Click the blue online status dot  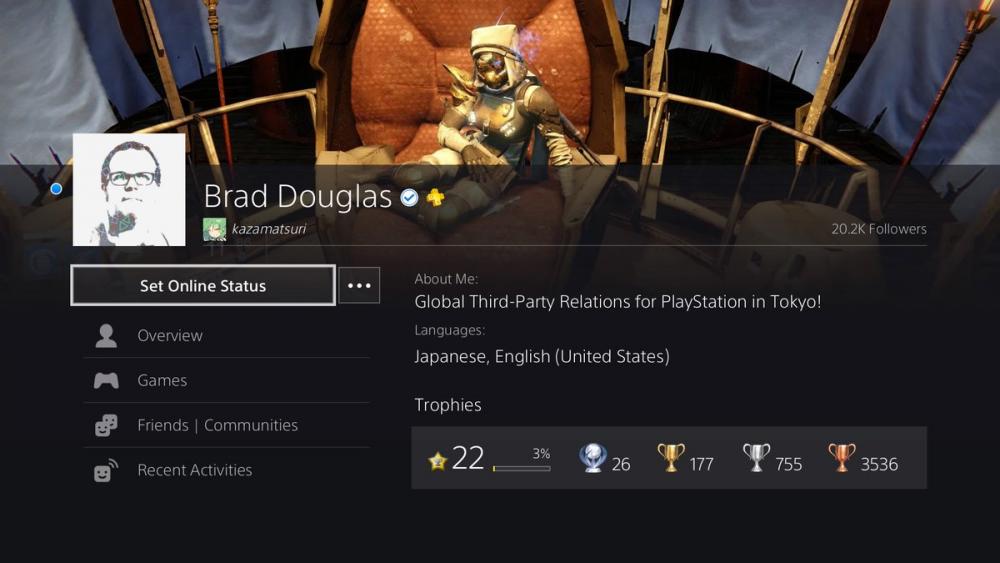point(56,189)
